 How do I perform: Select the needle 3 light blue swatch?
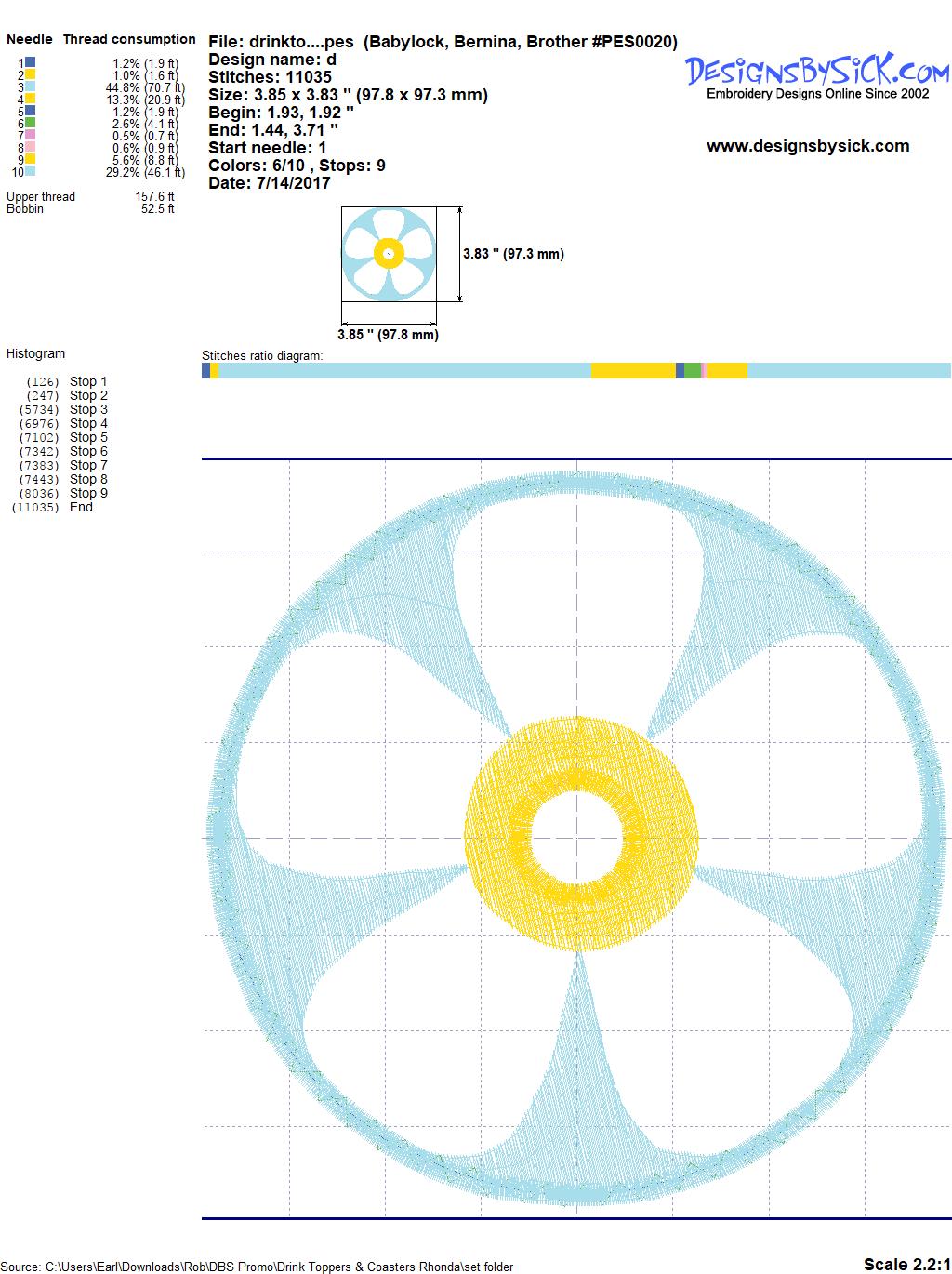click(x=31, y=87)
